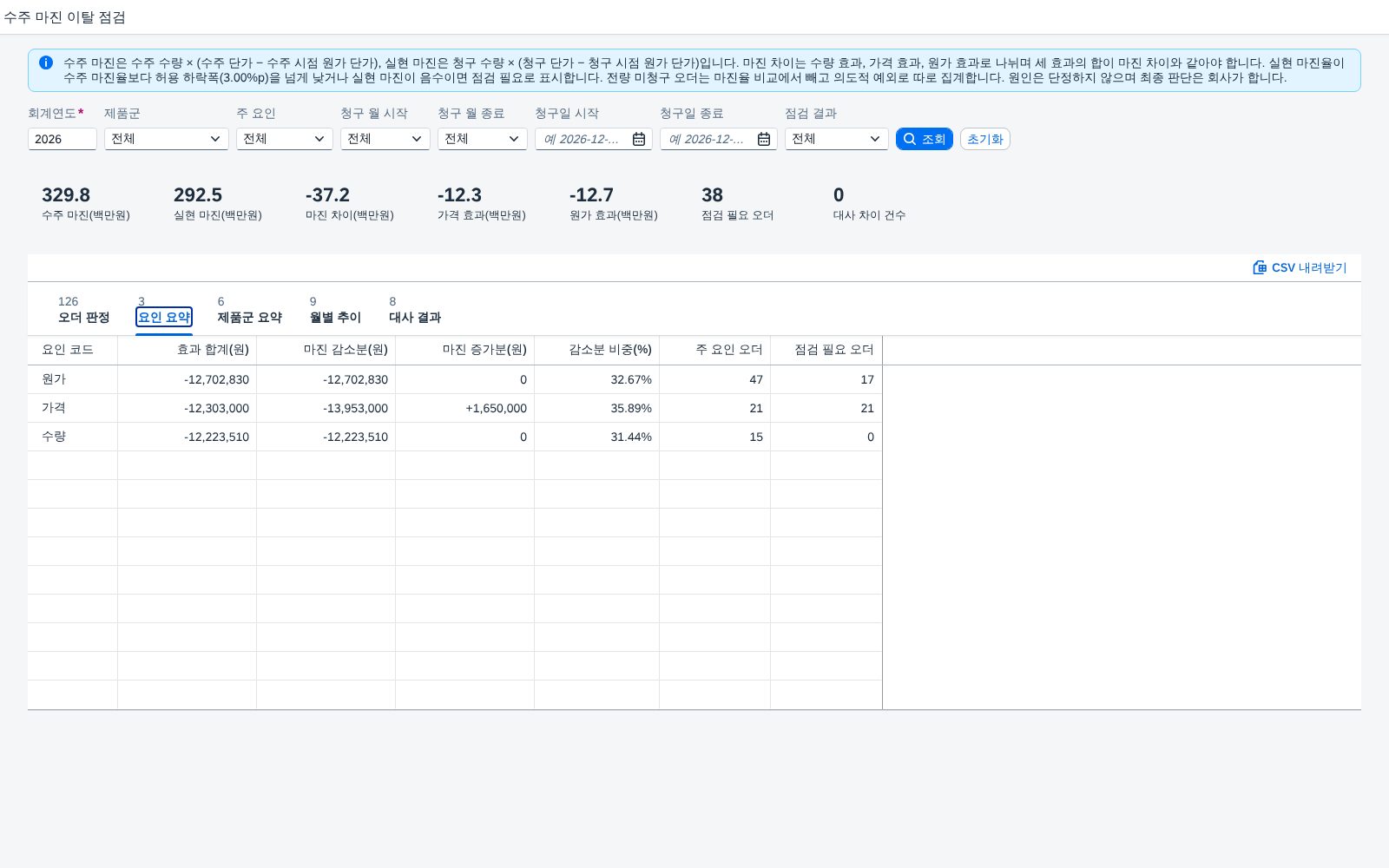The height and width of the screenshot is (868, 1389).
Task: Open the 청구일 시작 calendar picker icon
Action: (639, 139)
